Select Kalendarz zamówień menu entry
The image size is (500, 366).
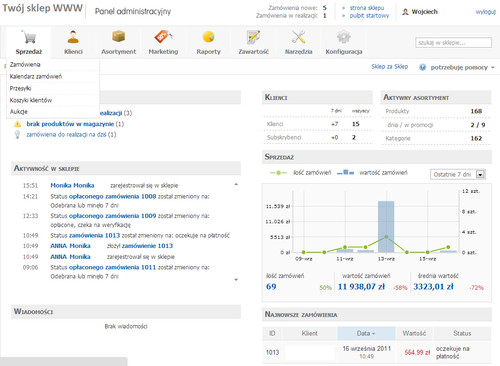pyautogui.click(x=36, y=76)
